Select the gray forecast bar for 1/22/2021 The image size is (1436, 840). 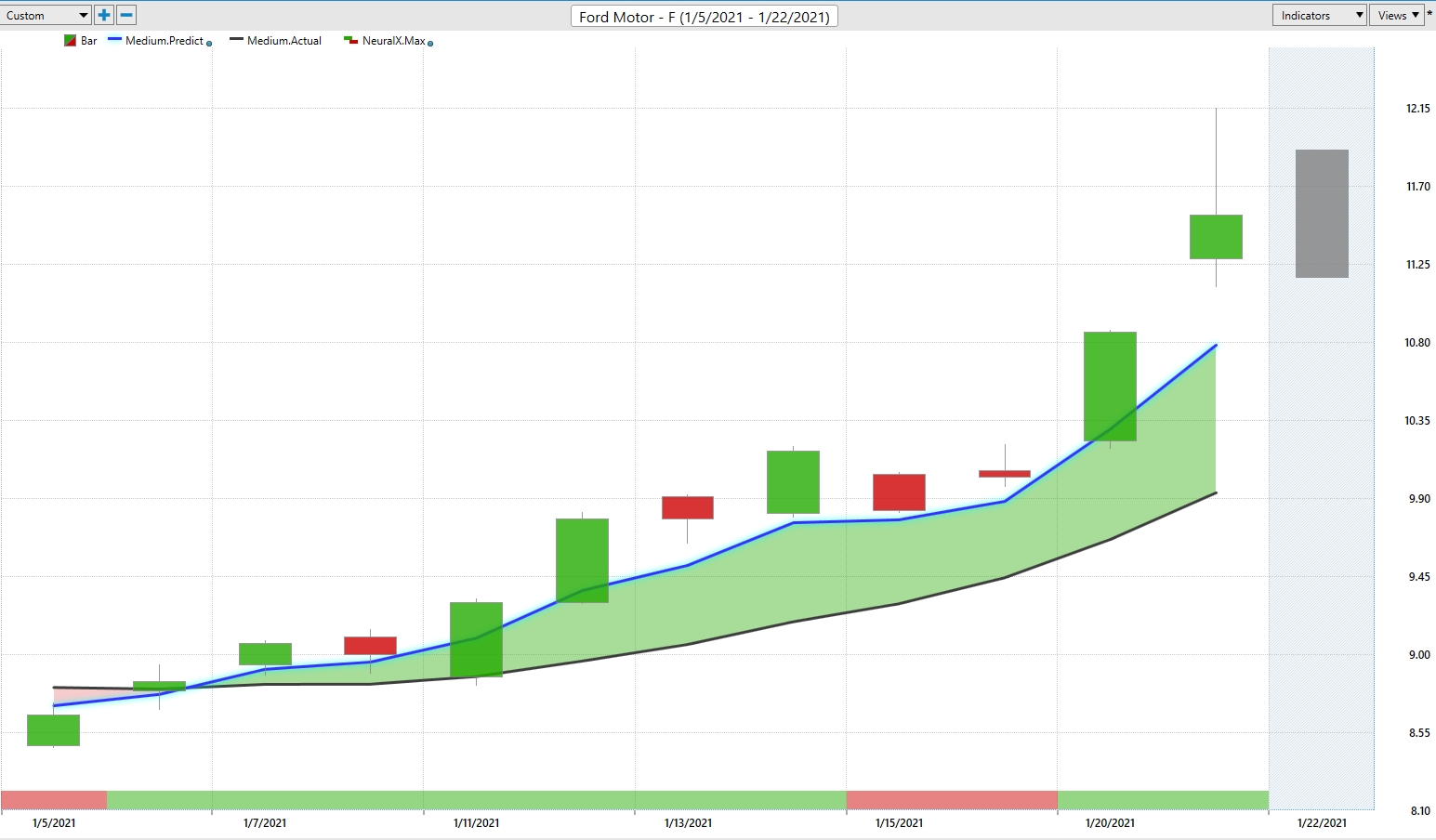coord(1322,214)
